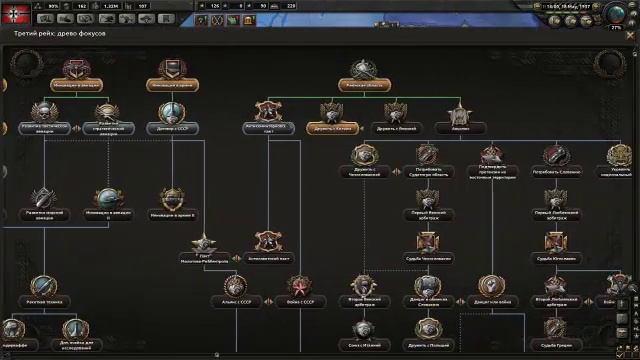
Task: Select the Альянс с СССР focus
Action: click(236, 302)
